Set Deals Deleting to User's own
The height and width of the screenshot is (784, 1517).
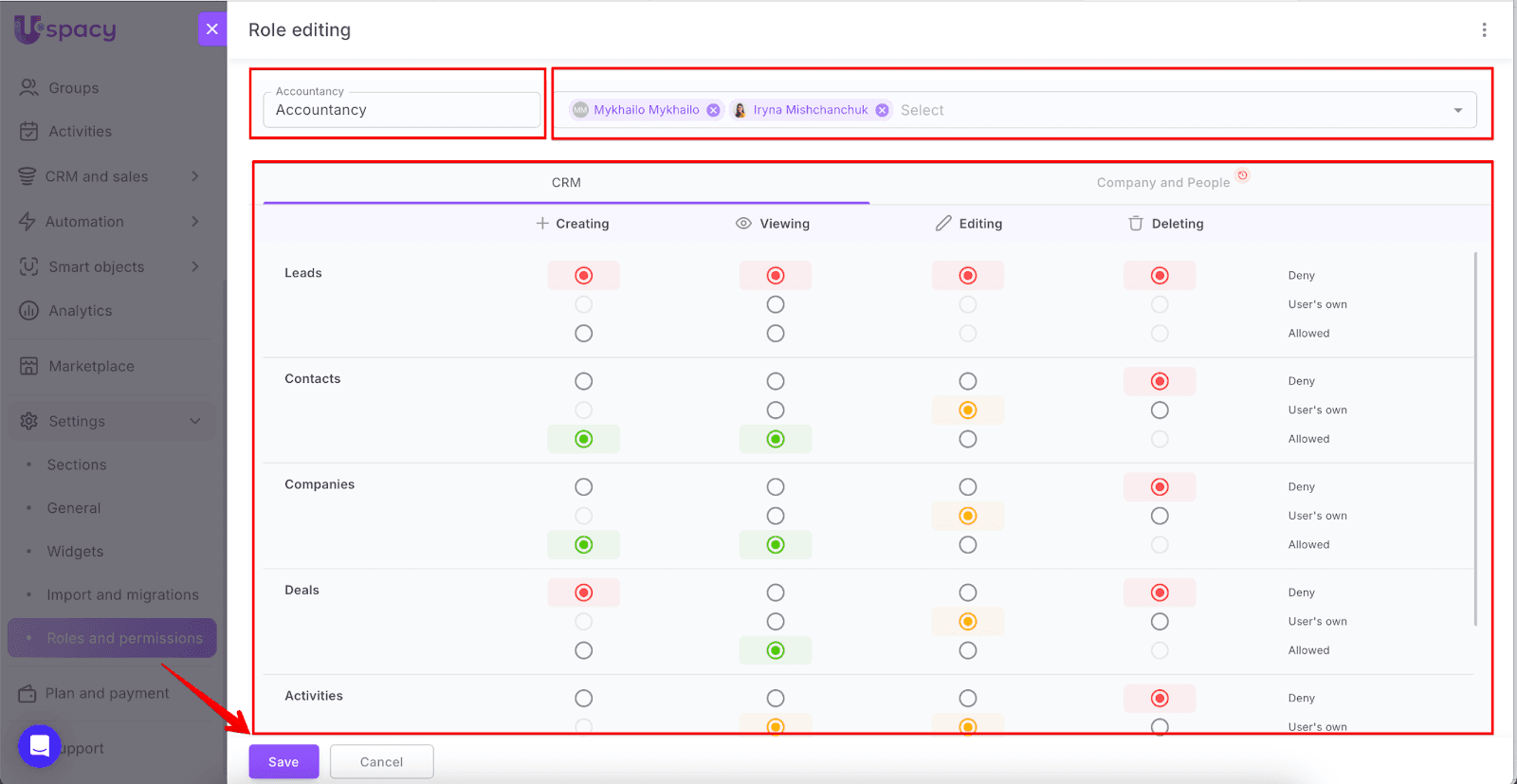click(1160, 622)
